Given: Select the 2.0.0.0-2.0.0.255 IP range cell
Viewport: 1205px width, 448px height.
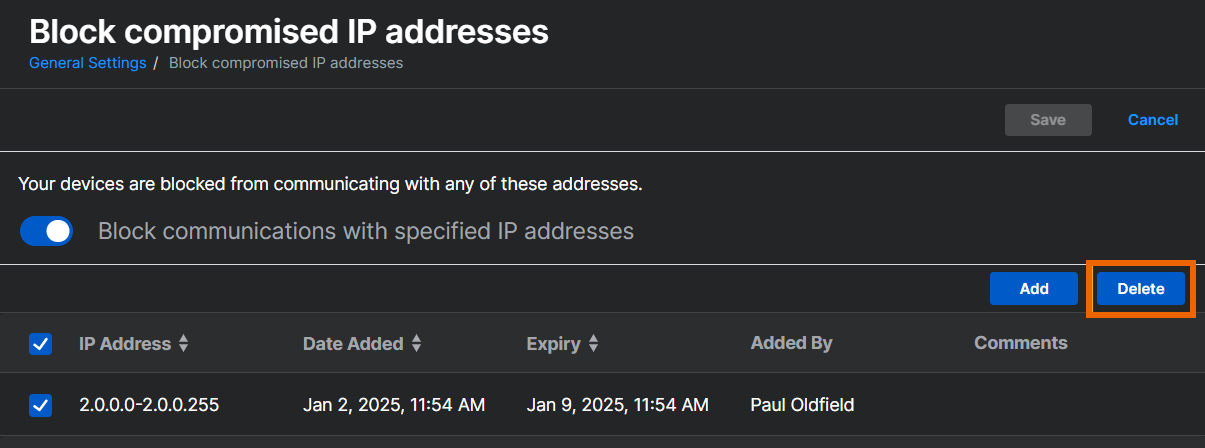Looking at the screenshot, I should (x=149, y=405).
